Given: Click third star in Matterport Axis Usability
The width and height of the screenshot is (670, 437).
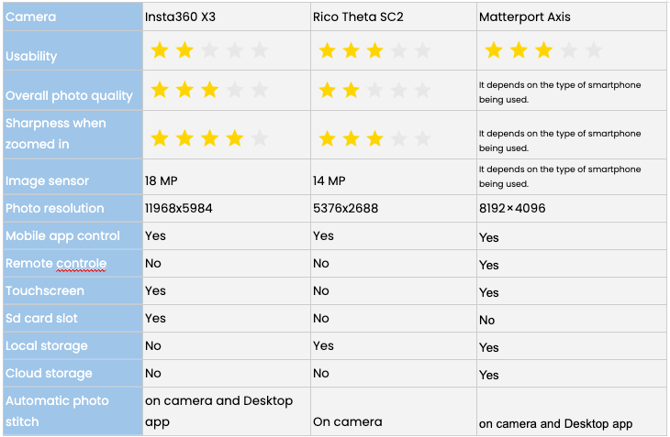Looking at the screenshot, I should (543, 51).
